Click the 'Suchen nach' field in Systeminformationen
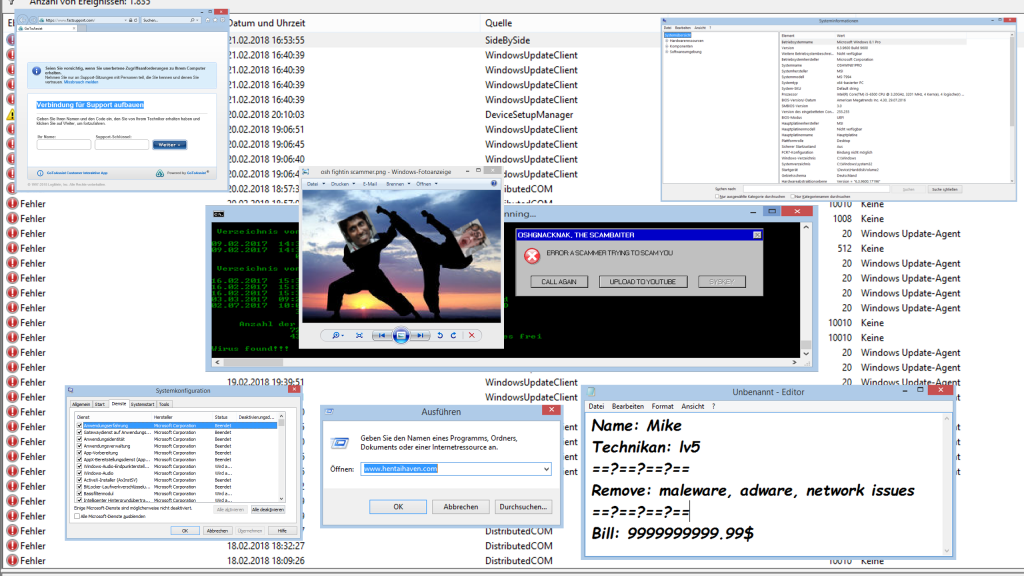 tap(816, 189)
